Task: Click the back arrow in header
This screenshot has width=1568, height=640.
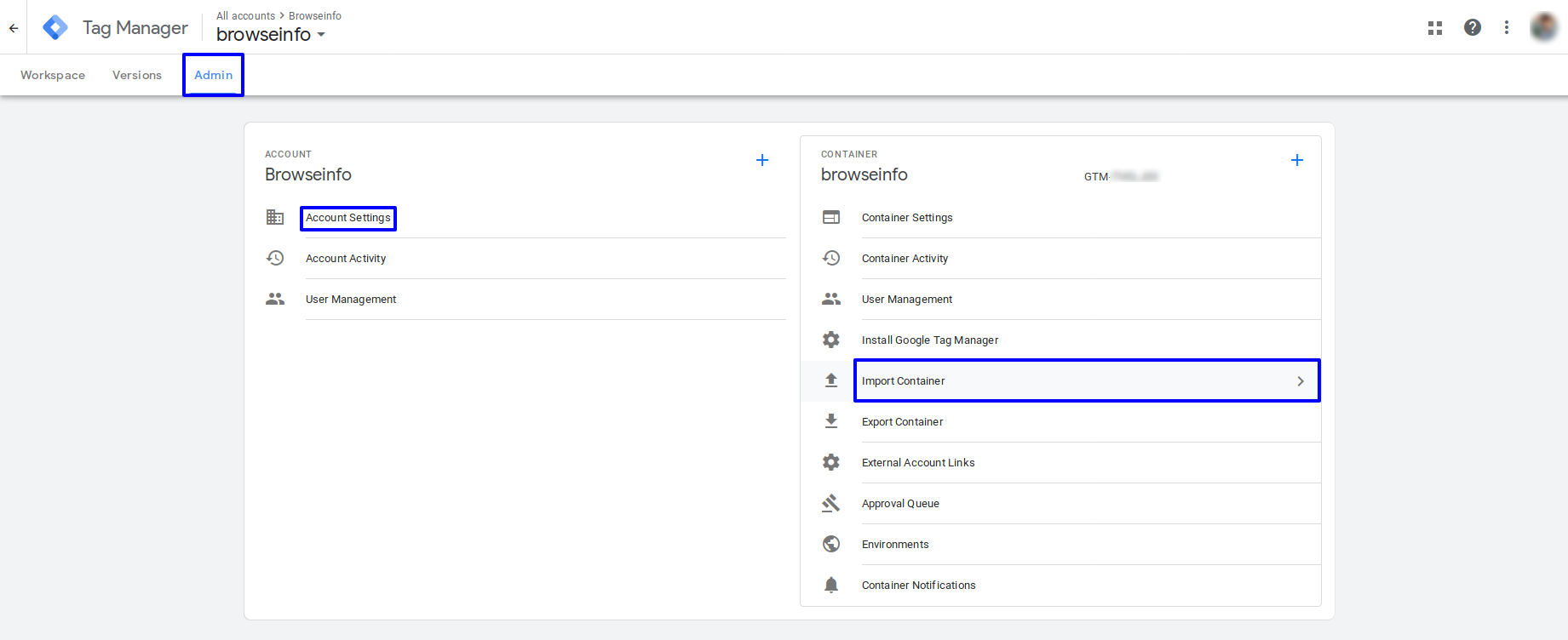Action: [14, 28]
